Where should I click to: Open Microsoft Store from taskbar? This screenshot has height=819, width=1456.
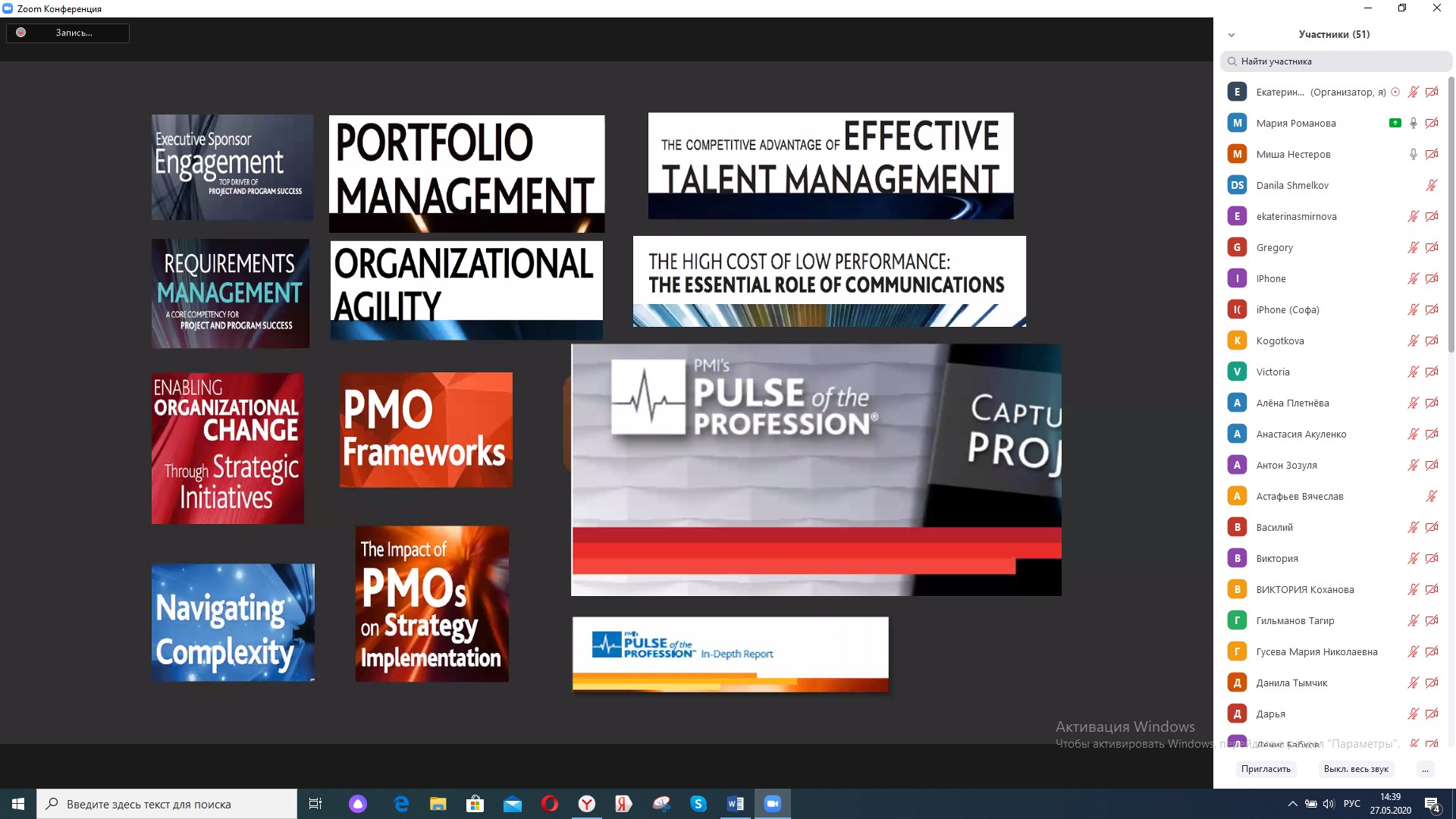click(475, 804)
